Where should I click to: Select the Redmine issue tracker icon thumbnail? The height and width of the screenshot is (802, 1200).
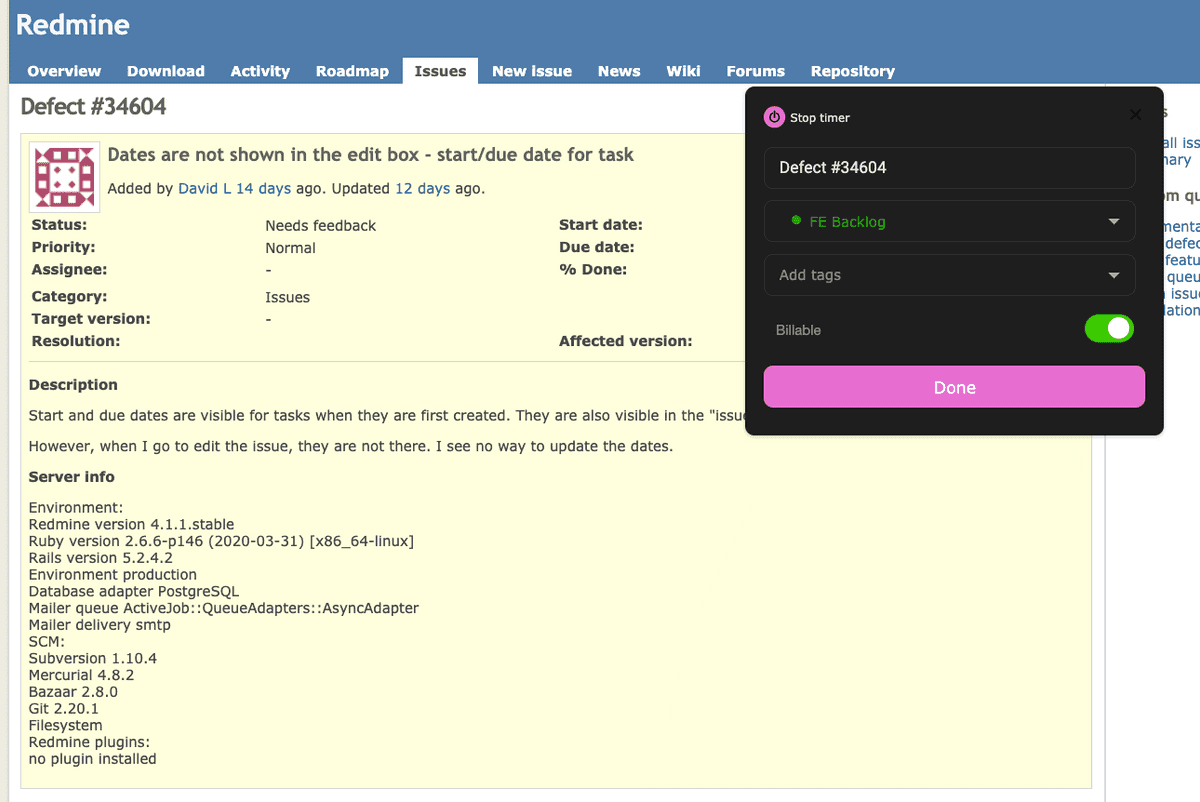[x=64, y=176]
